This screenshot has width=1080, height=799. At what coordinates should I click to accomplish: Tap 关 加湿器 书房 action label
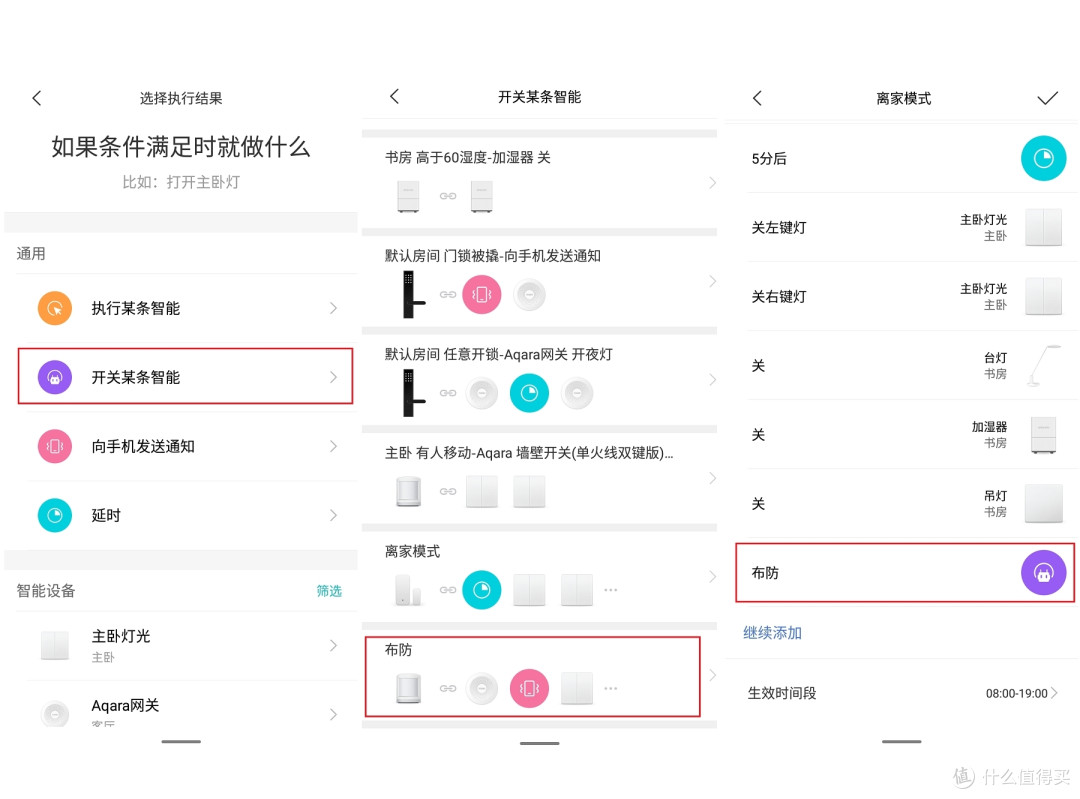click(758, 435)
